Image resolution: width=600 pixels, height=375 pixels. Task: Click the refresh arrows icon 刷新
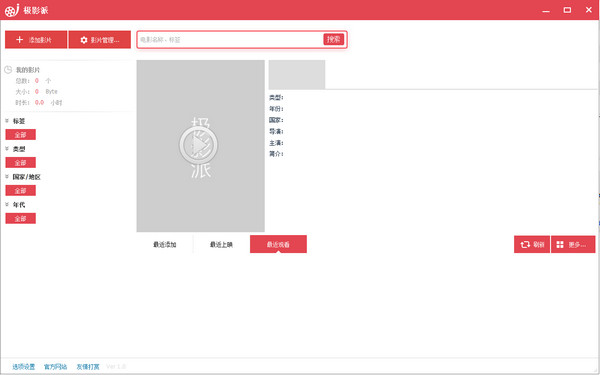525,244
